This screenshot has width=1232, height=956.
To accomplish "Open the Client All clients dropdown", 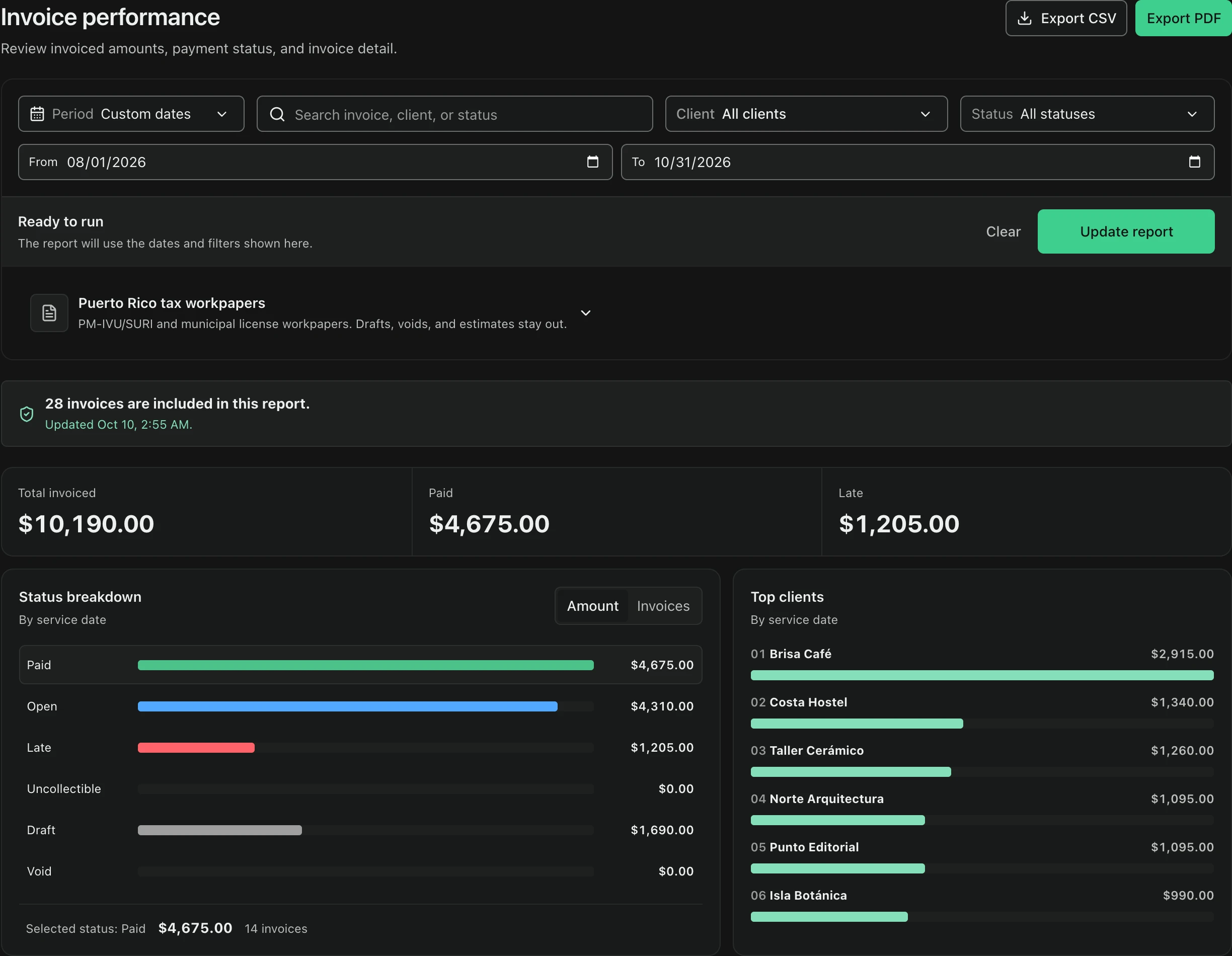I will click(x=806, y=114).
